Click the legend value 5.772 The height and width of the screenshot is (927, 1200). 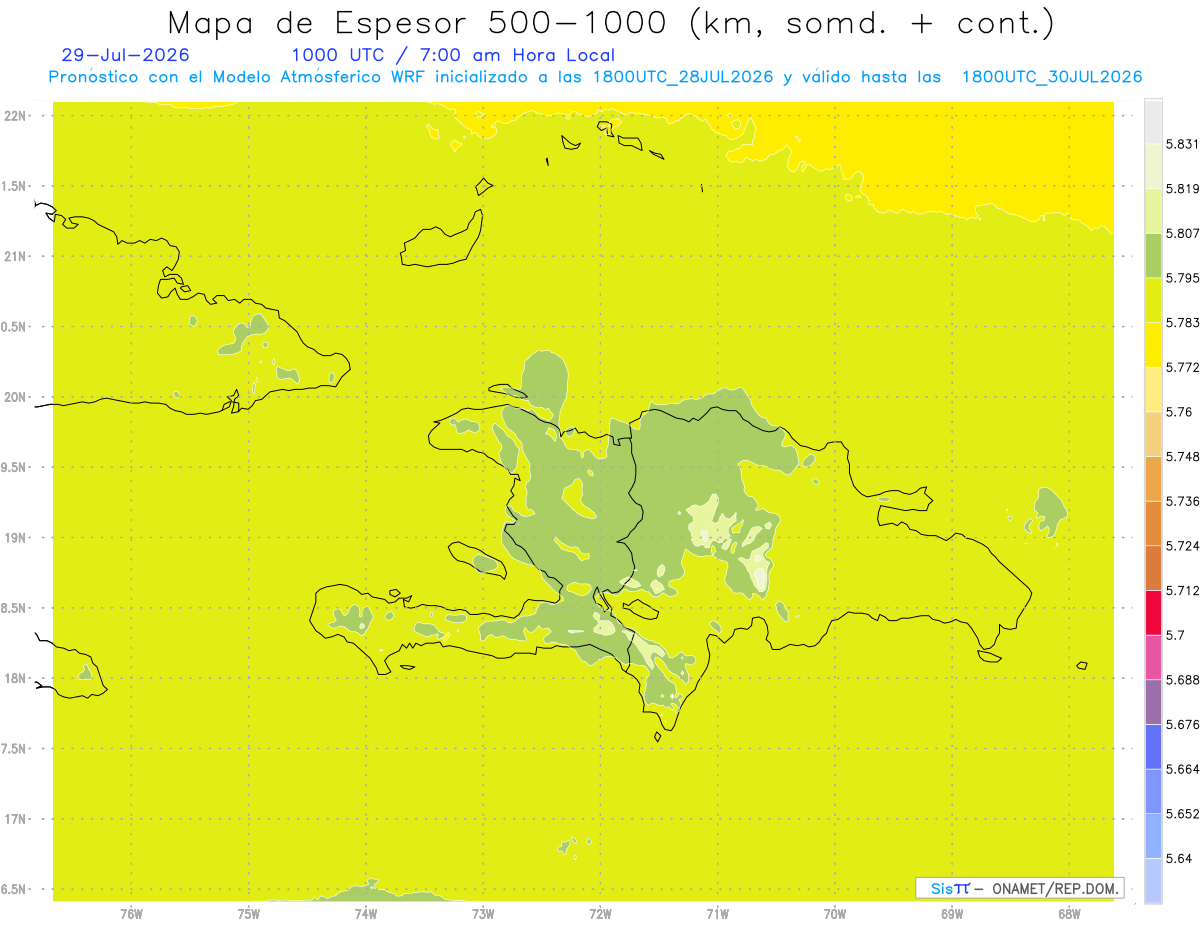point(1182,367)
